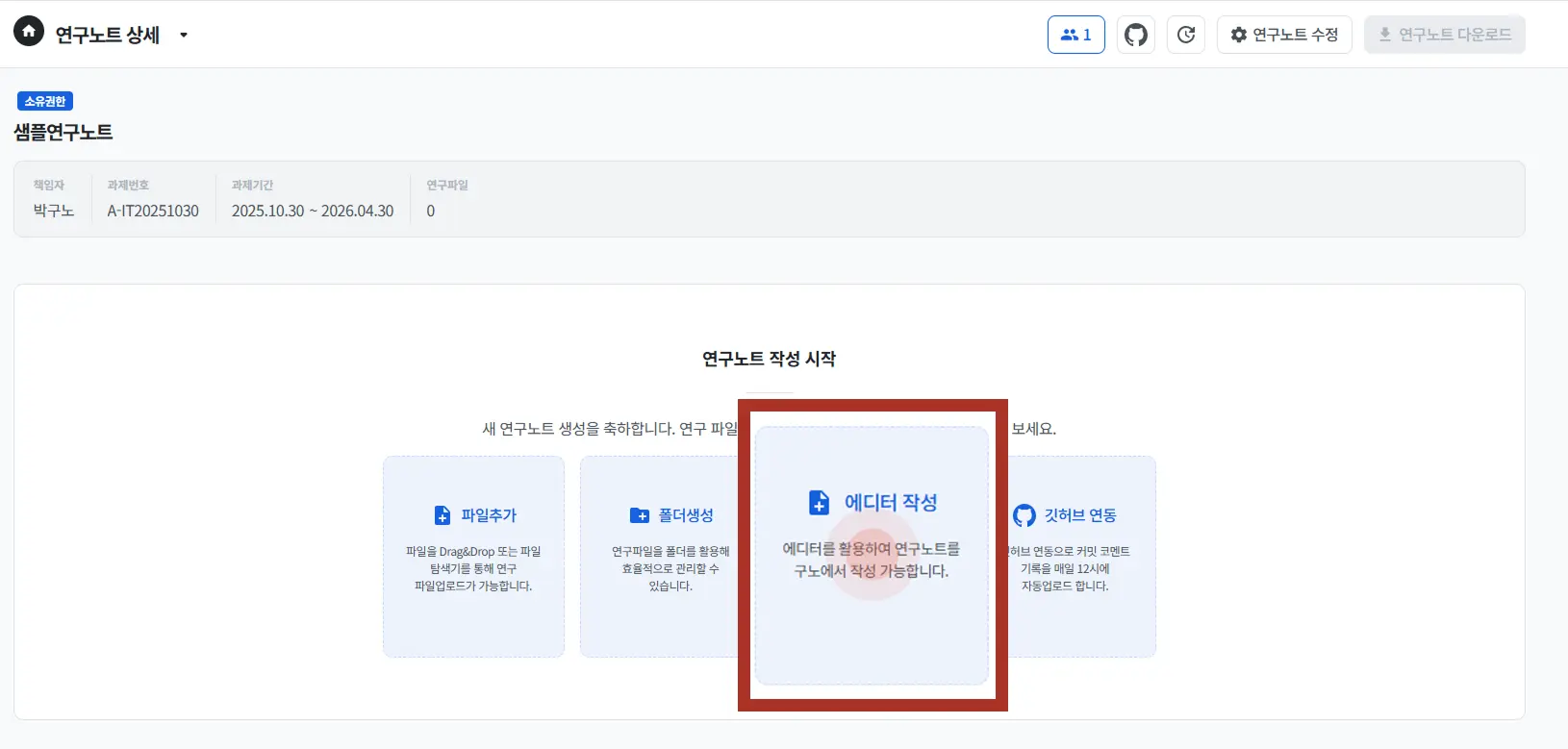Click the period 2025.10.30 ~ 2026.04.30

313,211
